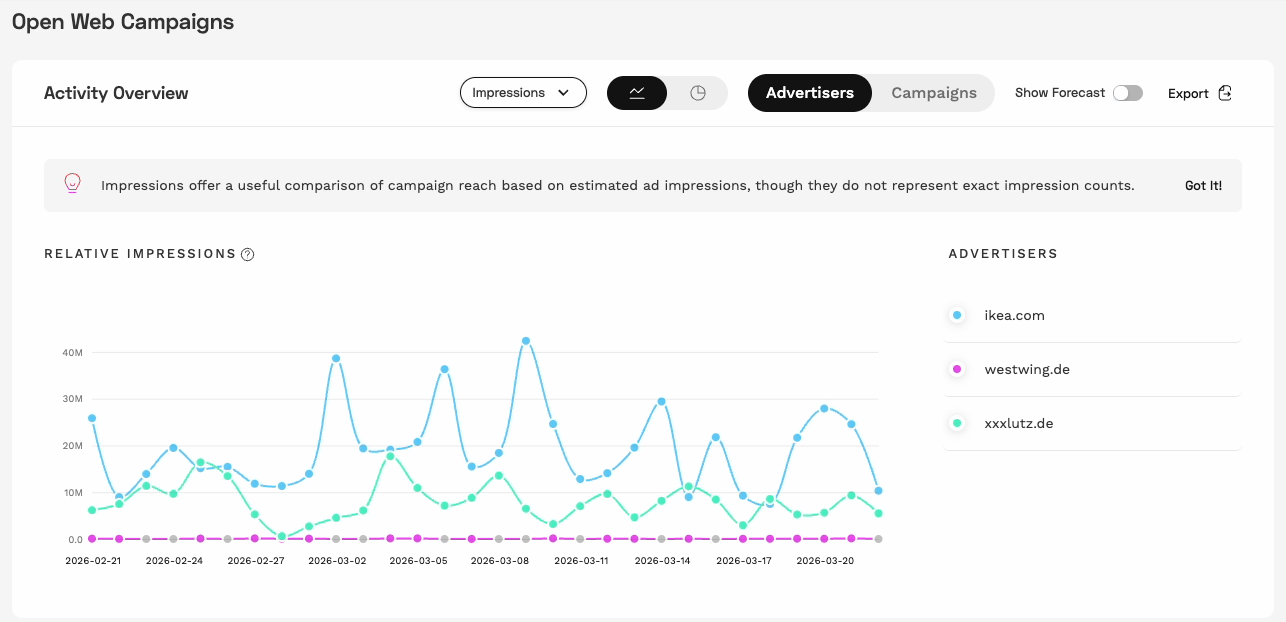Viewport: 1286px width, 622px height.
Task: Enable the Show Forecast switch
Action: point(1127,93)
